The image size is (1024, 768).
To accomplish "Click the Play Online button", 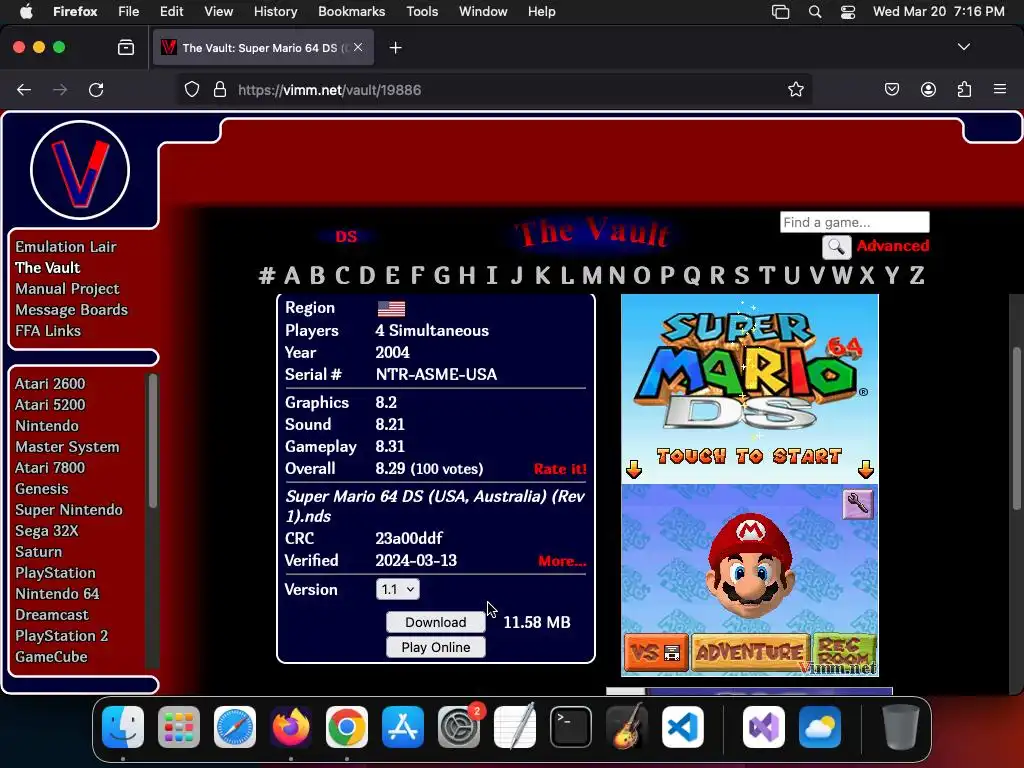I will 436,647.
